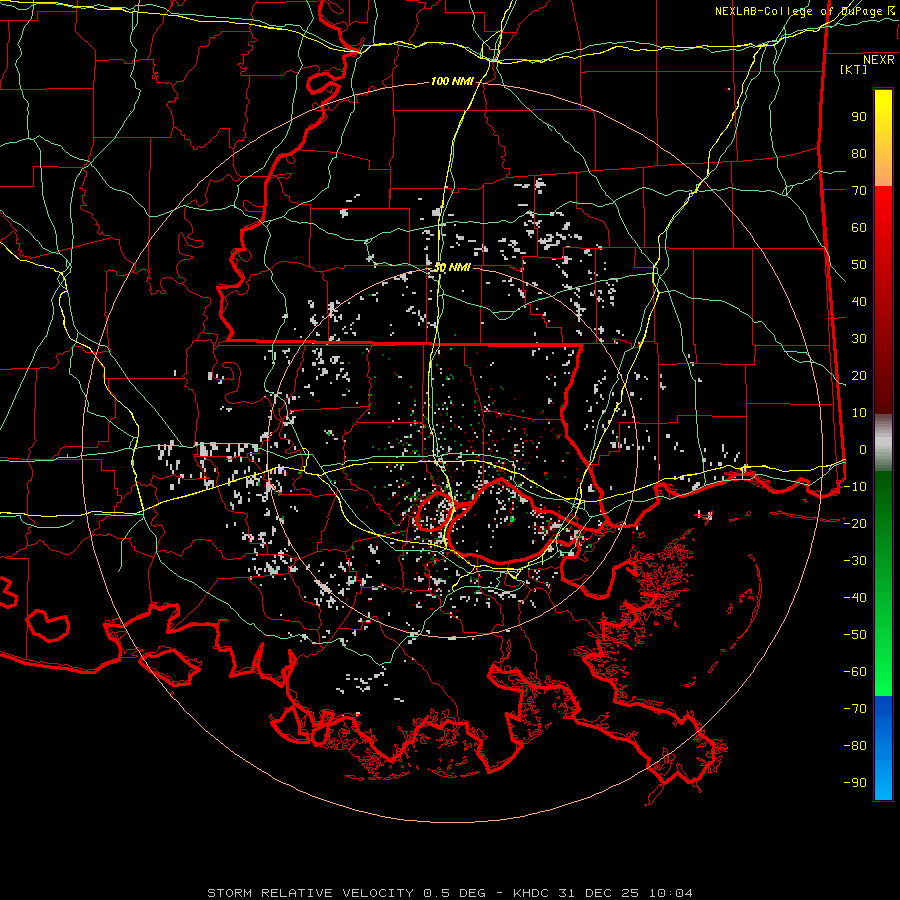
Task: Click the 100 NMI range ring label
Action: pyautogui.click(x=452, y=82)
